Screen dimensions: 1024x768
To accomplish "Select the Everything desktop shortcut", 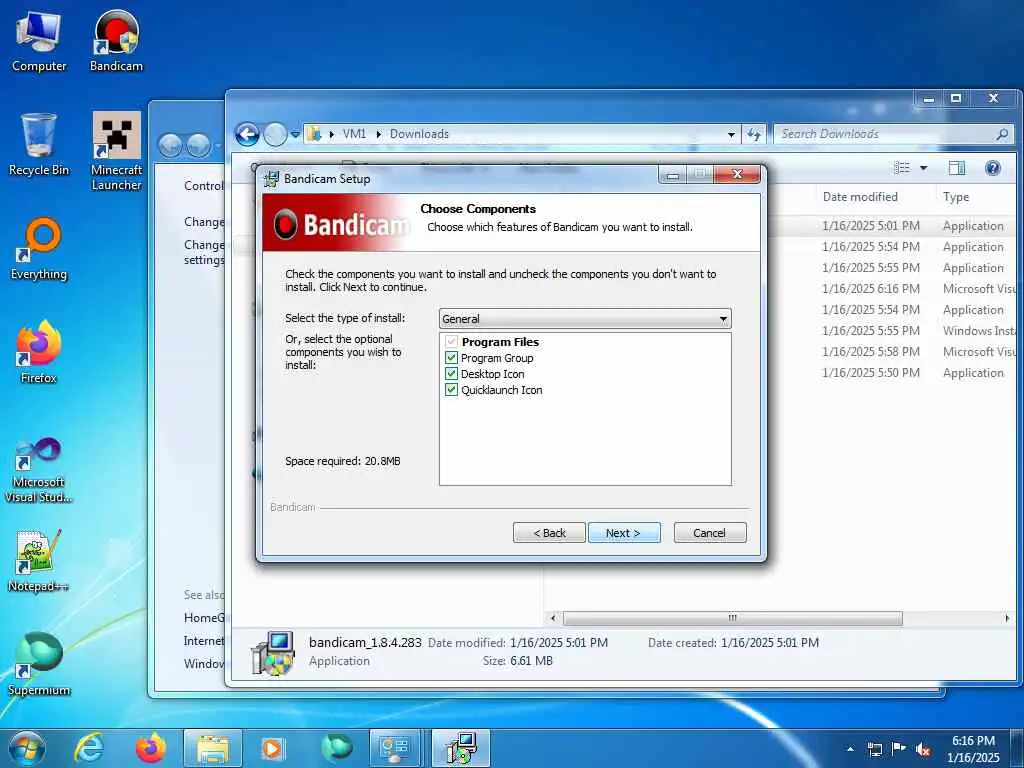I will 39,249.
